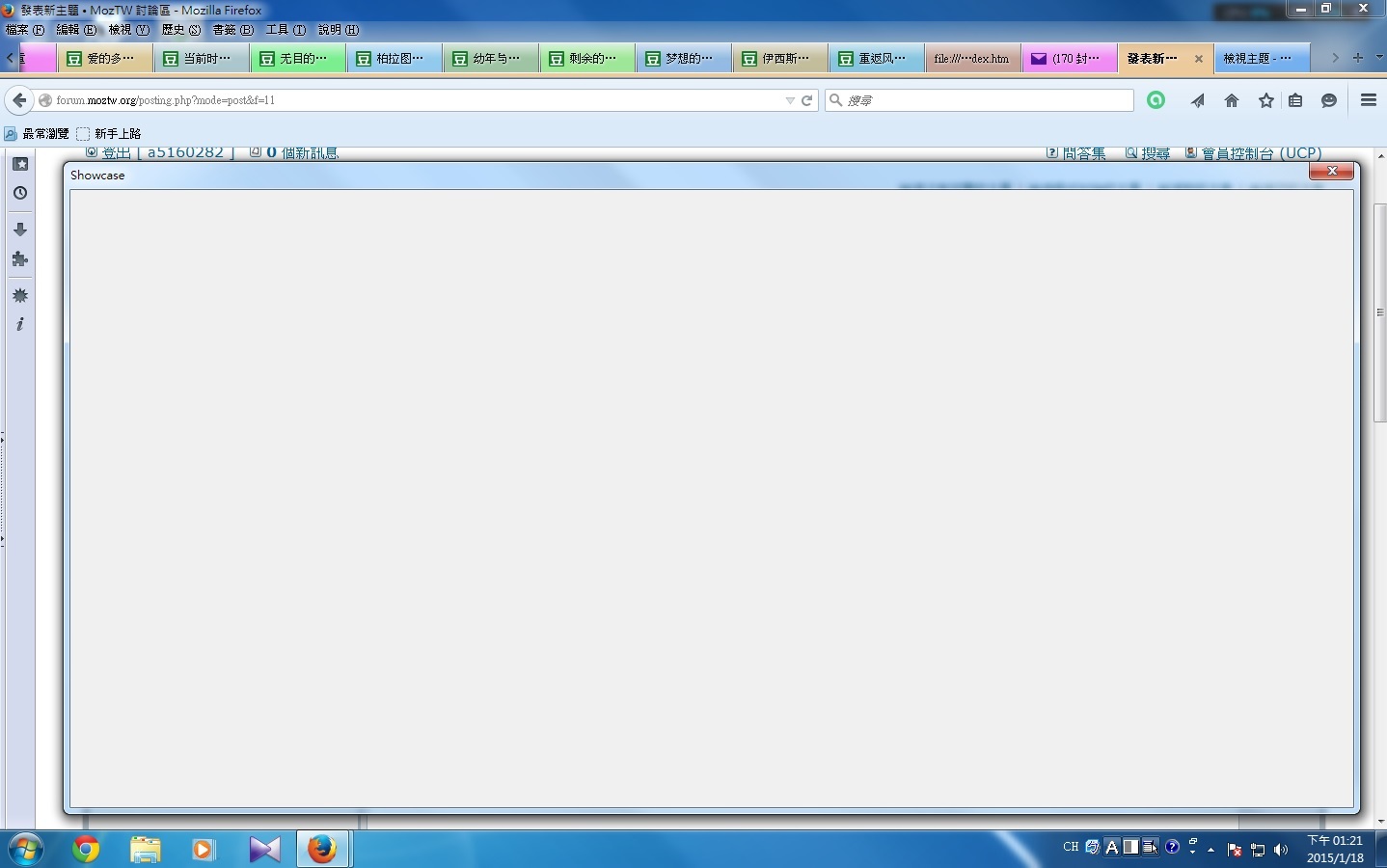Bookmark this page with the star
Screen dimensions: 1387x868
(x=1266, y=100)
